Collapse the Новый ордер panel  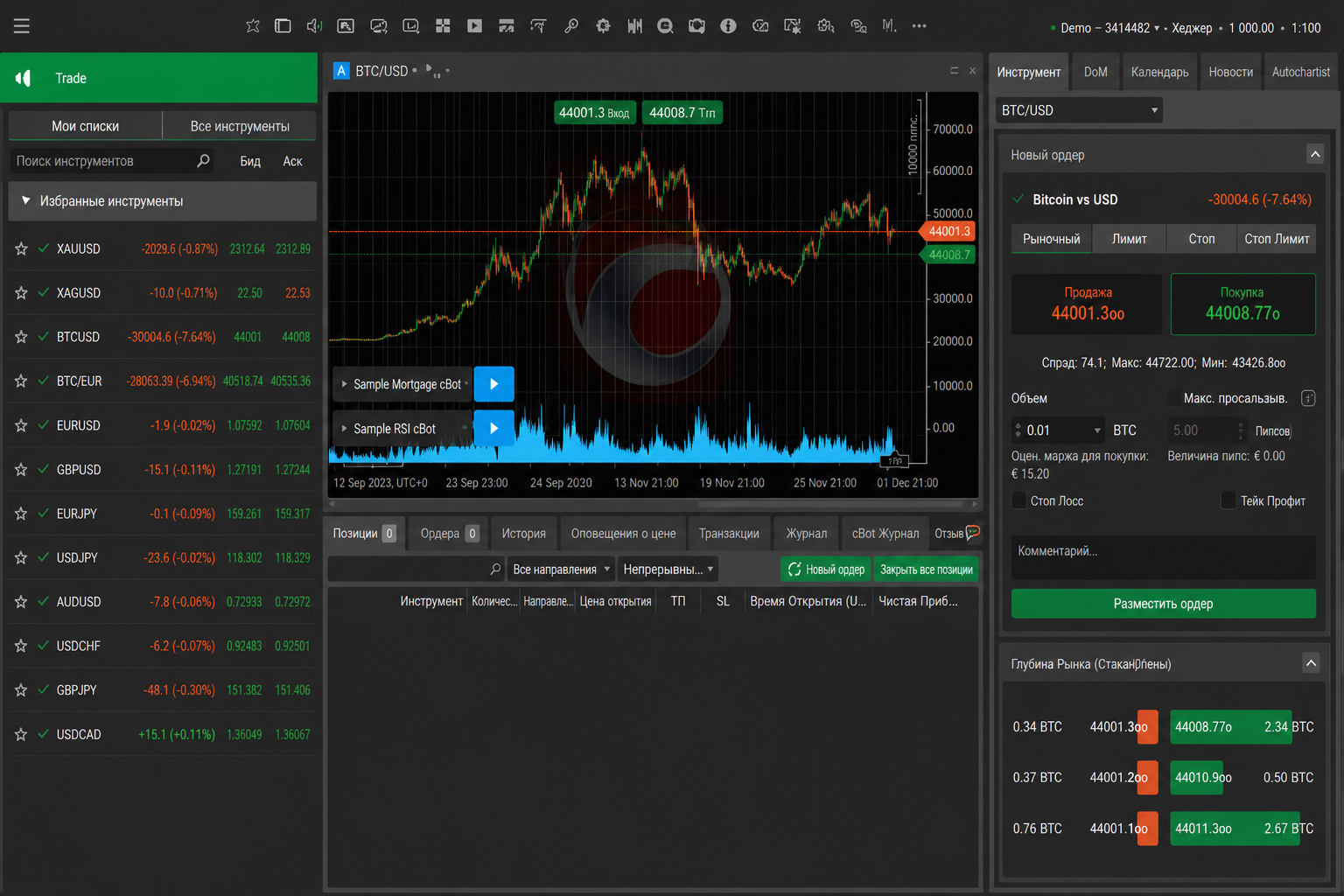pyautogui.click(x=1314, y=154)
